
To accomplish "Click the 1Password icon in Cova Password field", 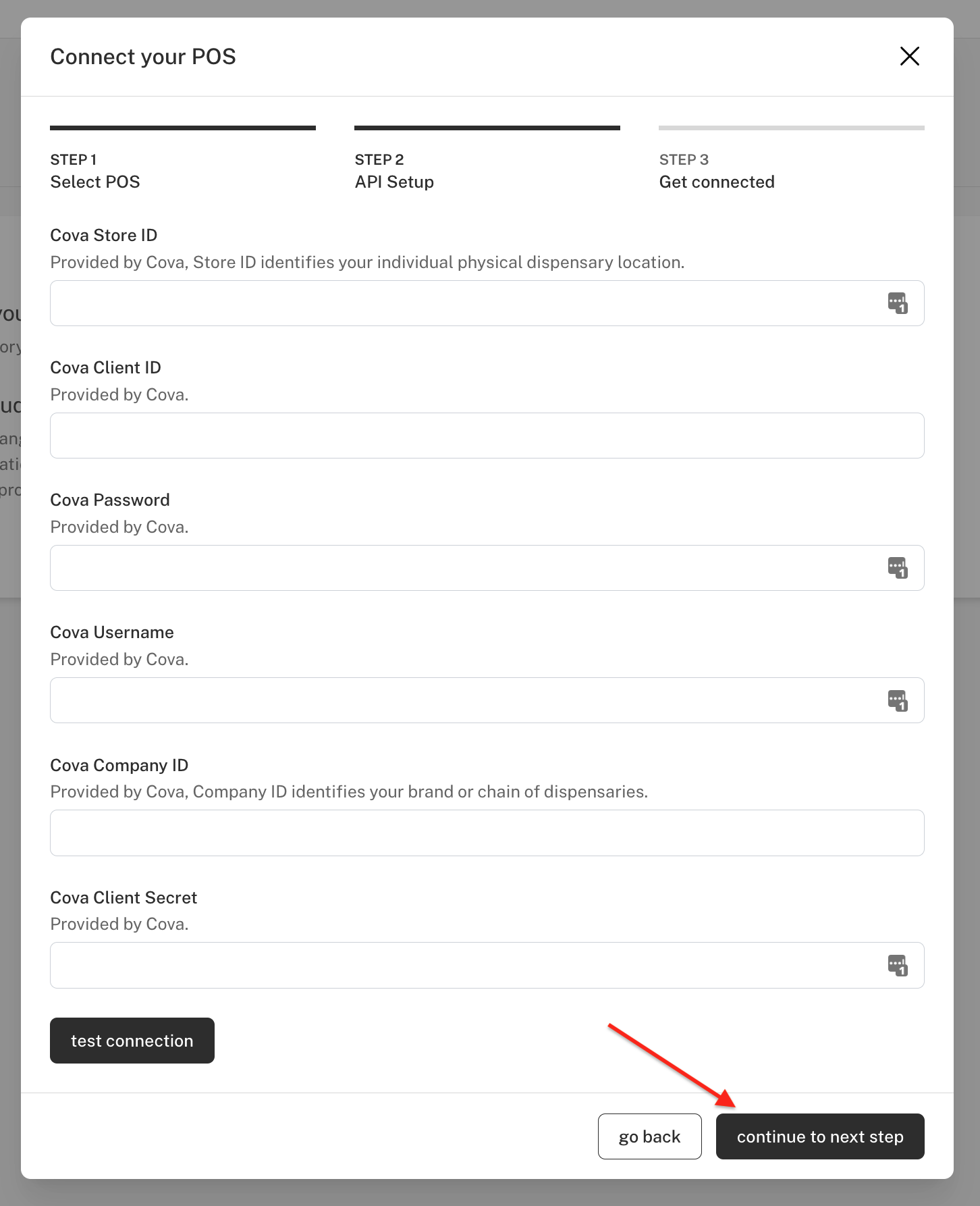I will coord(898,568).
